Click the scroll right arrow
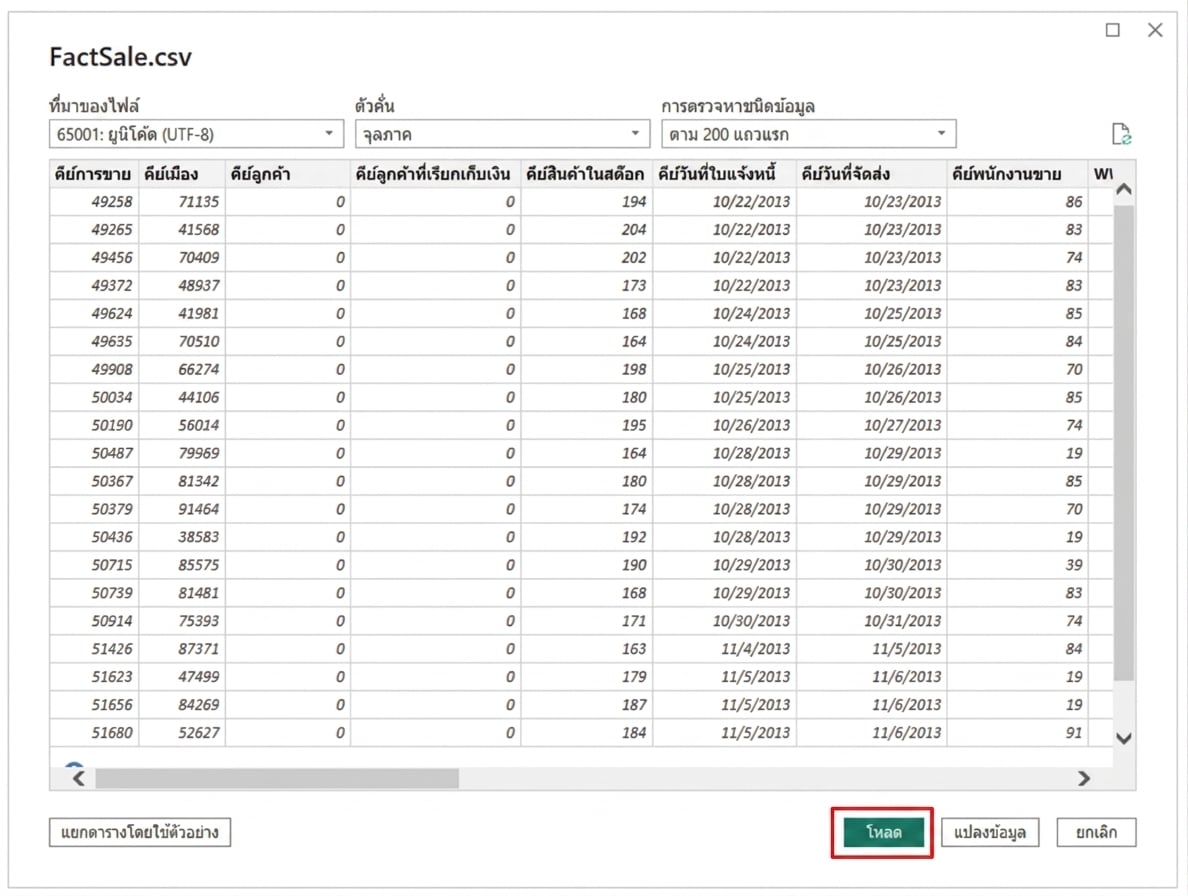 pos(1084,778)
